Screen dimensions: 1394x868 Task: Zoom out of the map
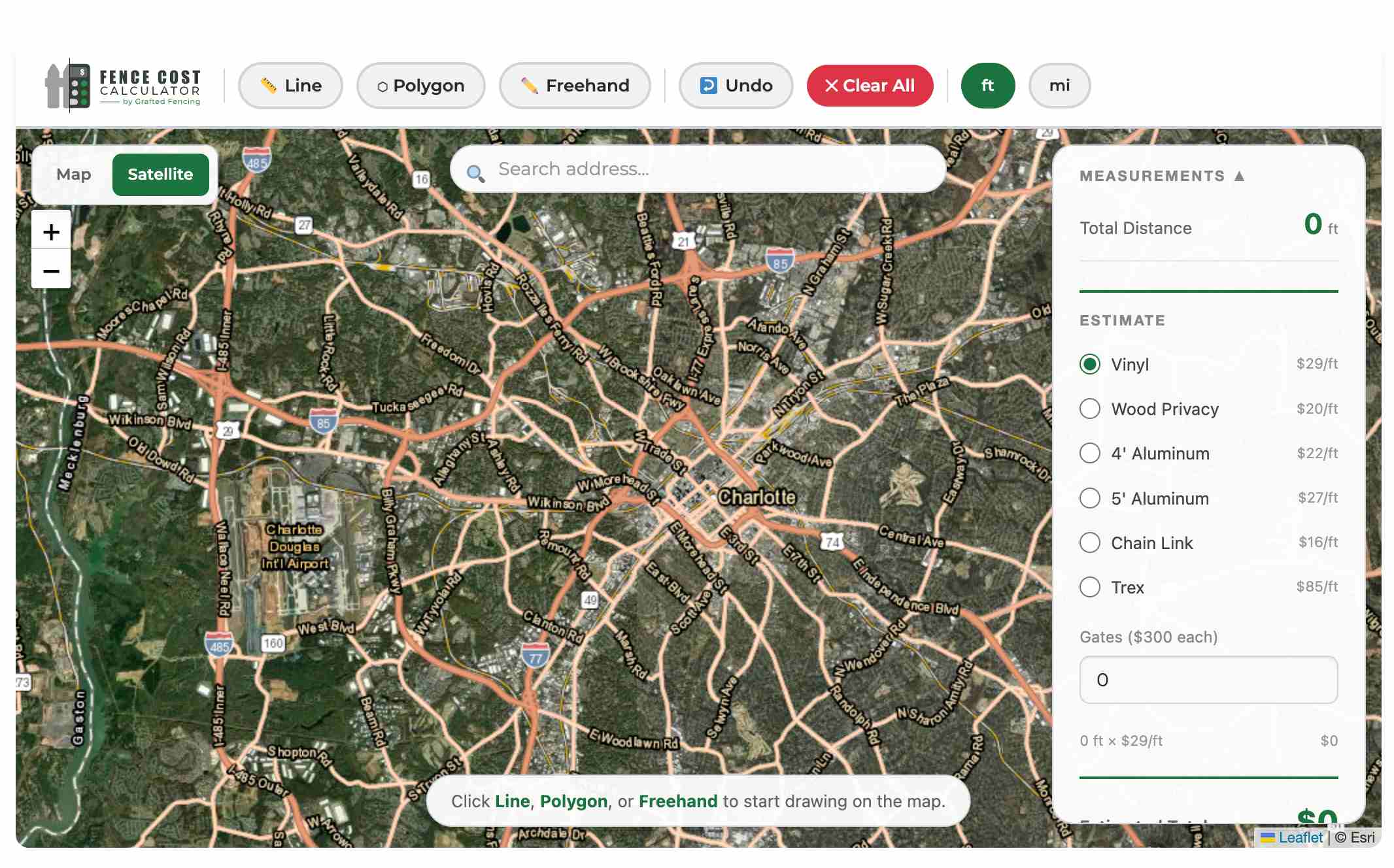51,270
